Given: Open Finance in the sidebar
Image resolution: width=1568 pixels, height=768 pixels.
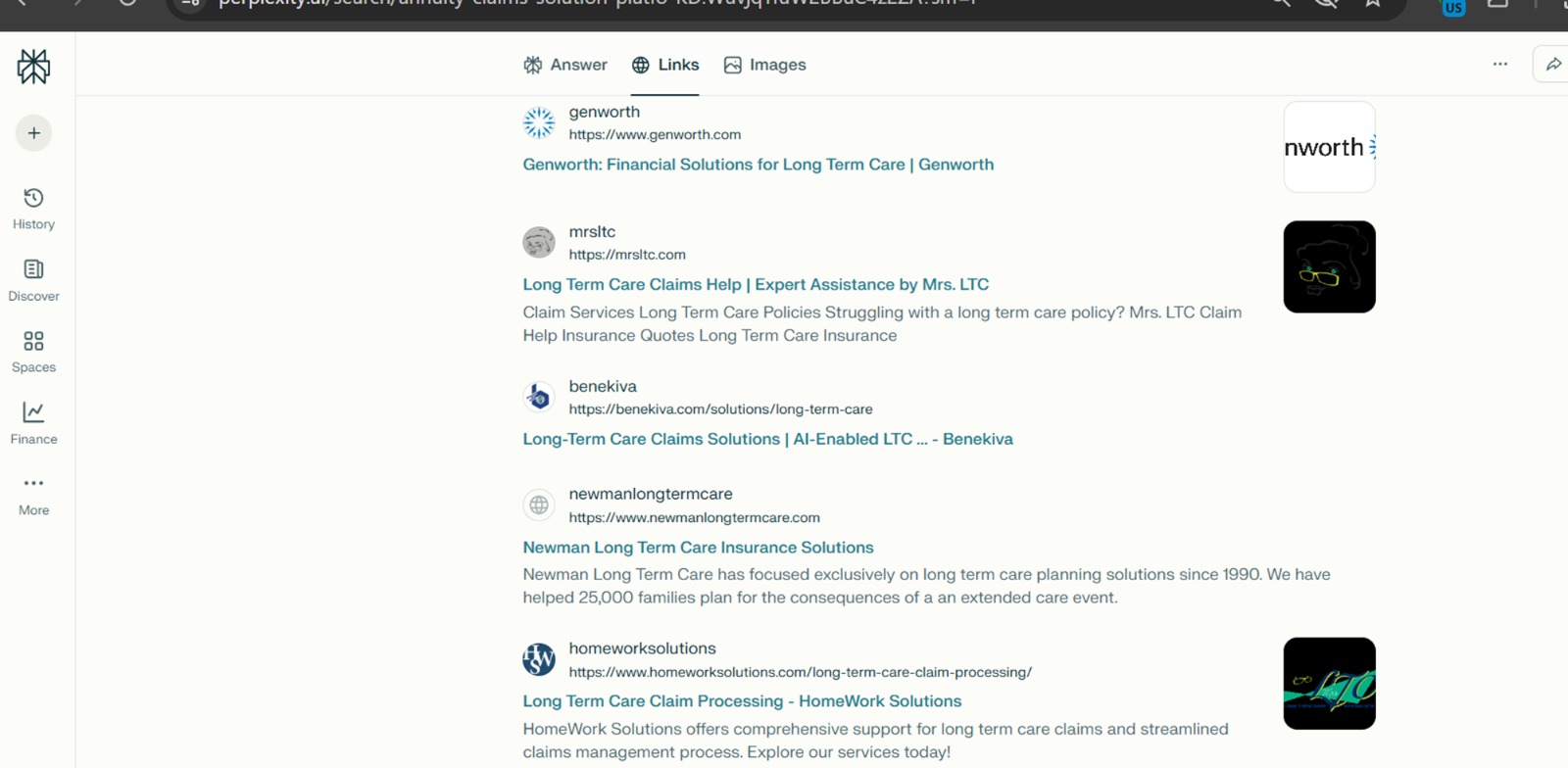Looking at the screenshot, I should 33,423.
